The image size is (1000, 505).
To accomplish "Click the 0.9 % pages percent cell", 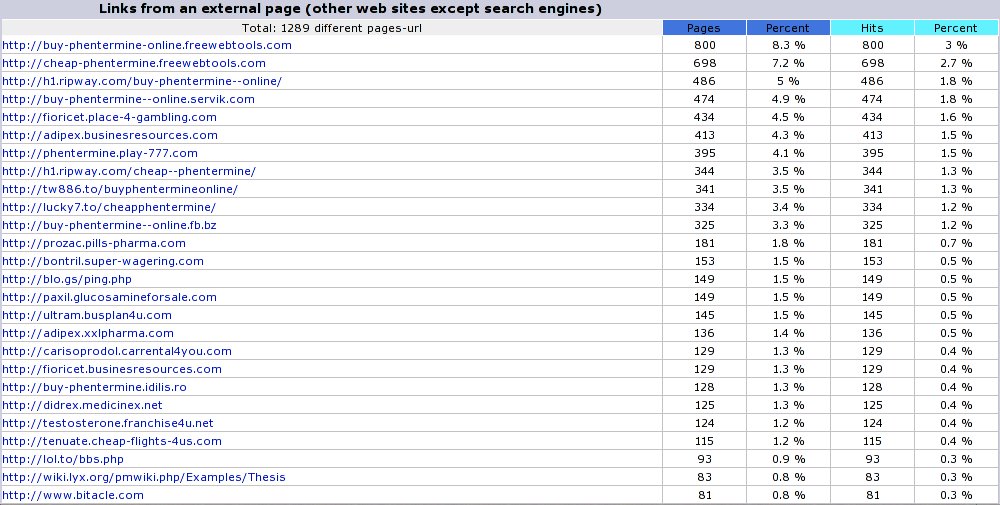I will (x=788, y=459).
